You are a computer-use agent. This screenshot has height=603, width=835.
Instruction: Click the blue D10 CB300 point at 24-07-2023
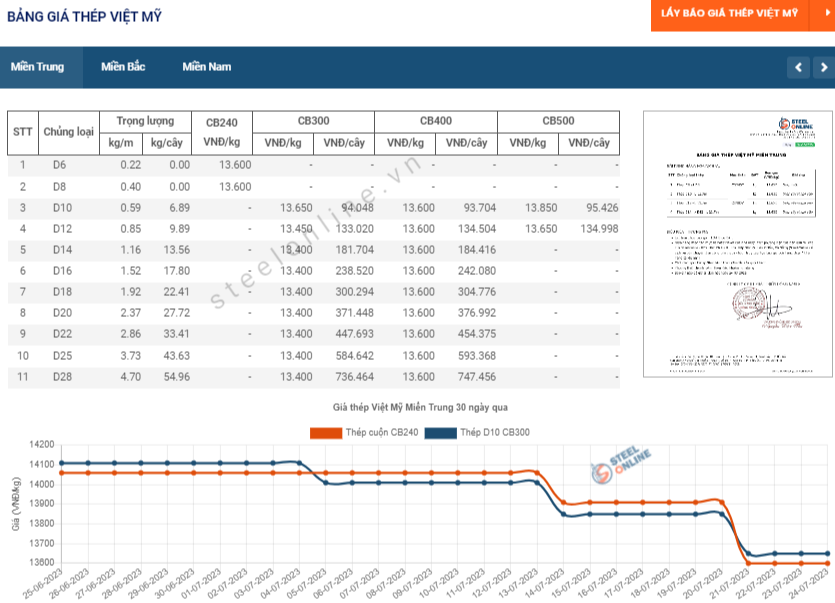[828, 554]
